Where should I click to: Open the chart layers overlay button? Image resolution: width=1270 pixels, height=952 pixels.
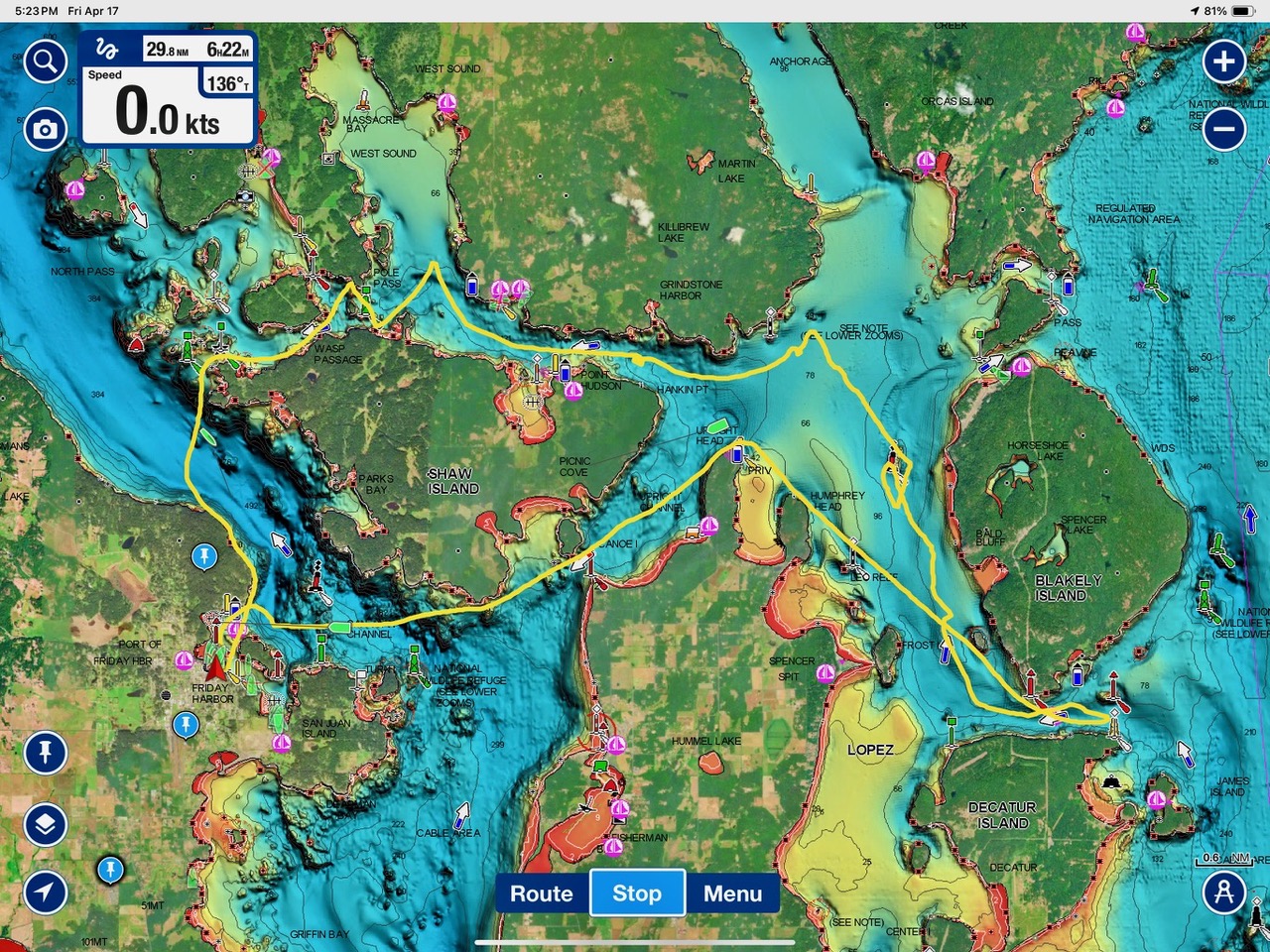pyautogui.click(x=45, y=824)
